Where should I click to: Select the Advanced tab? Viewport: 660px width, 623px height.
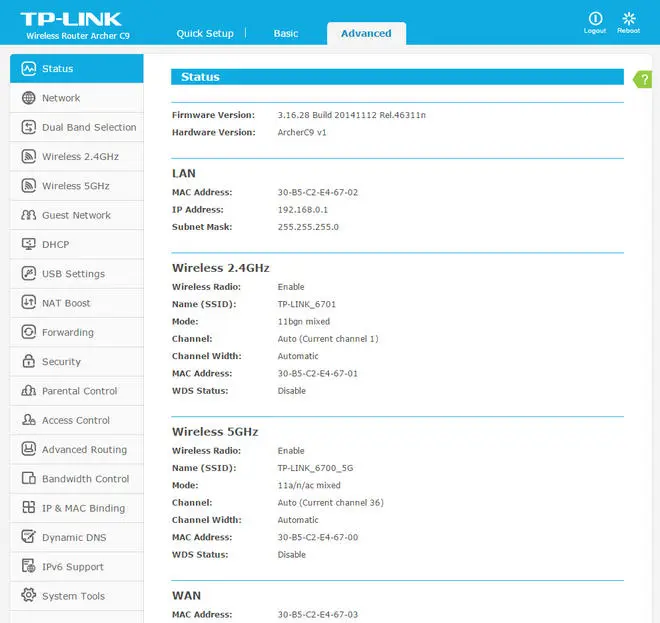tap(366, 33)
